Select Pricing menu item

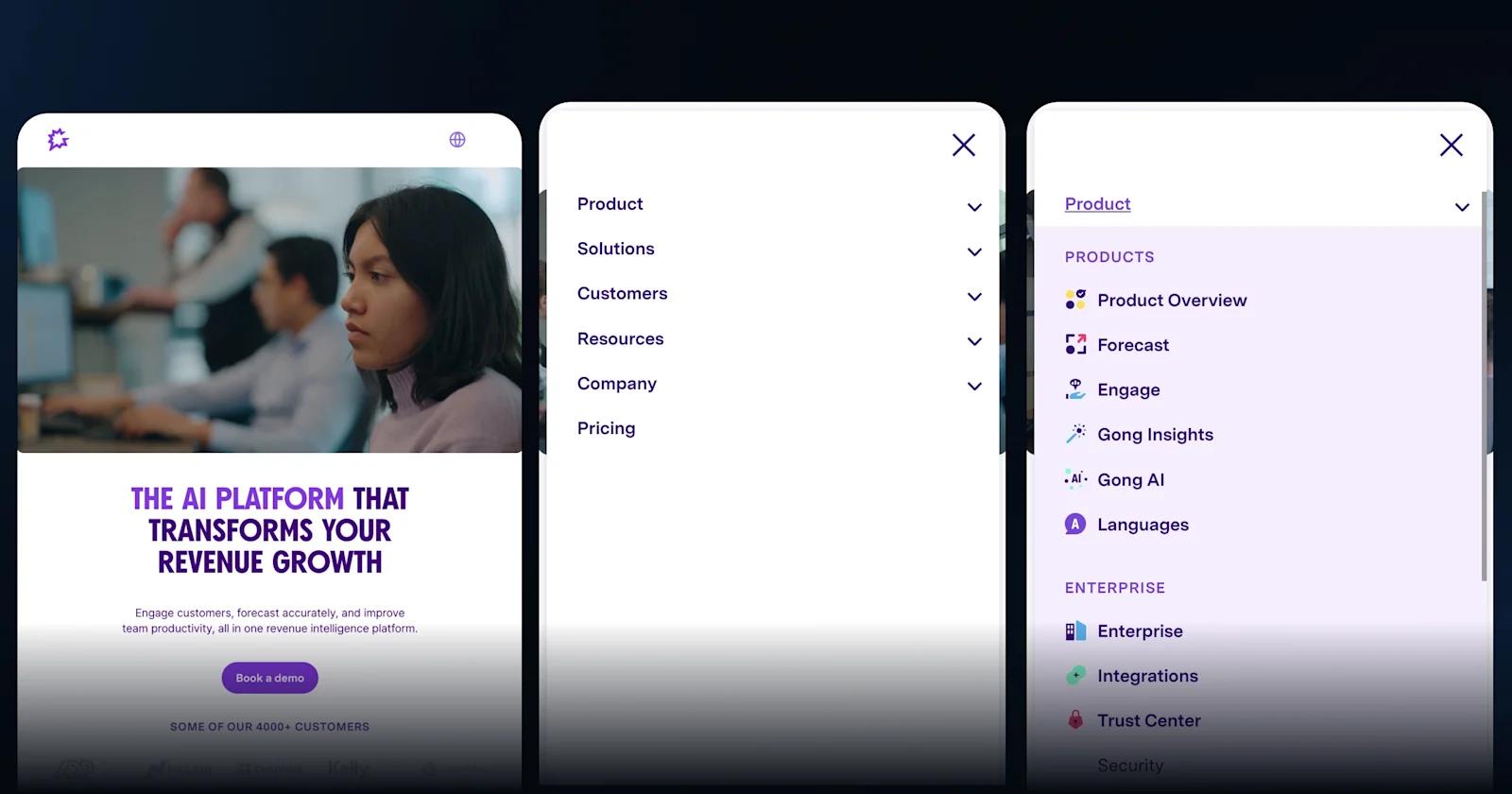607,428
